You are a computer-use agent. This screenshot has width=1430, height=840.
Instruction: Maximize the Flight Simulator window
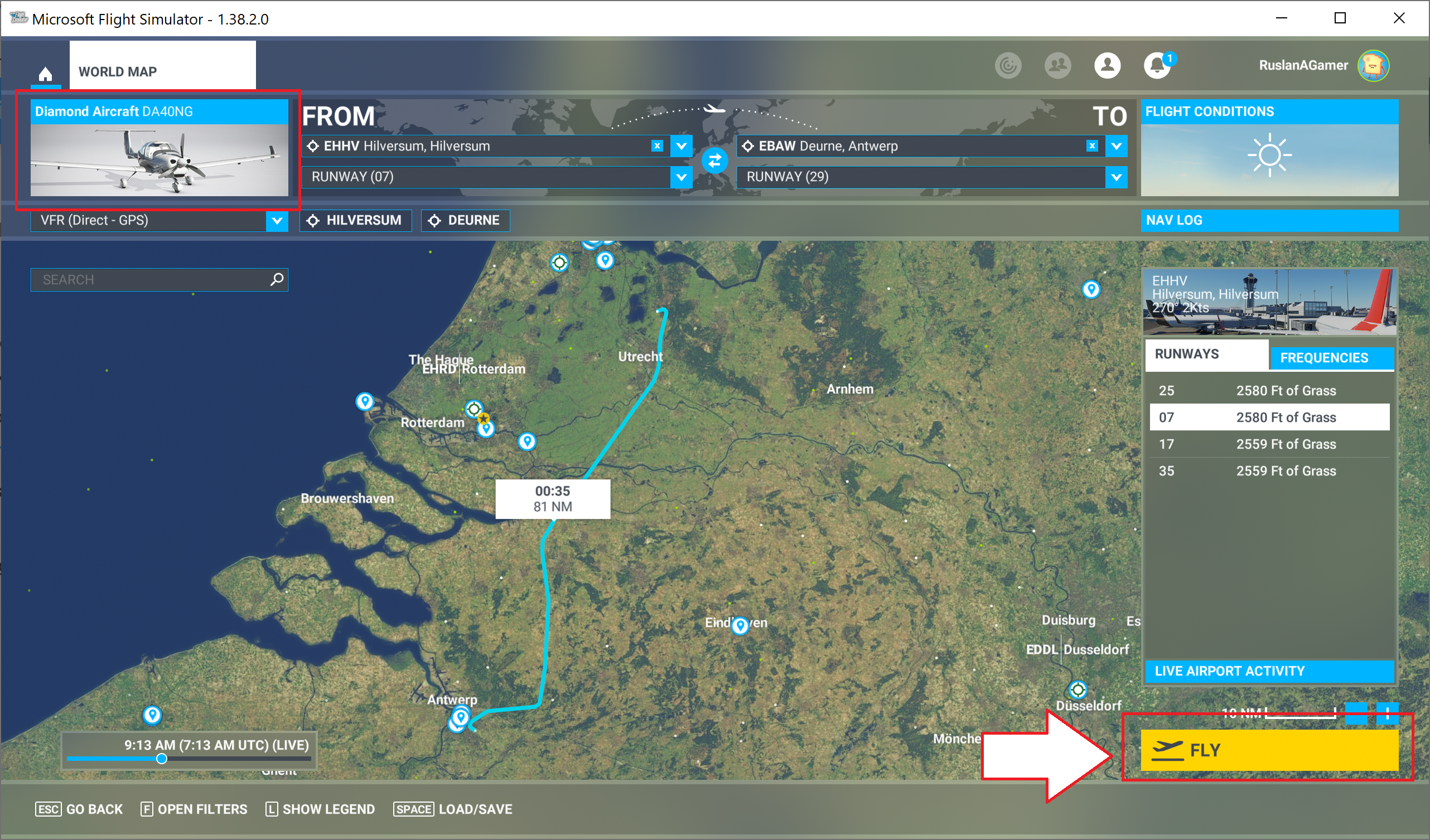click(x=1340, y=18)
